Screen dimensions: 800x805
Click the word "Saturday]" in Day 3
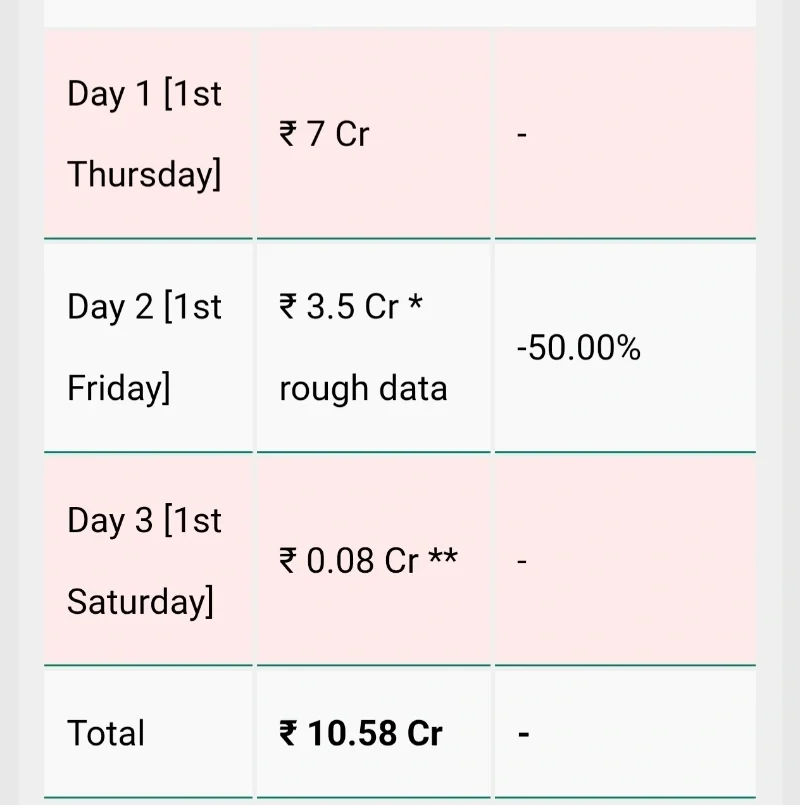140,602
